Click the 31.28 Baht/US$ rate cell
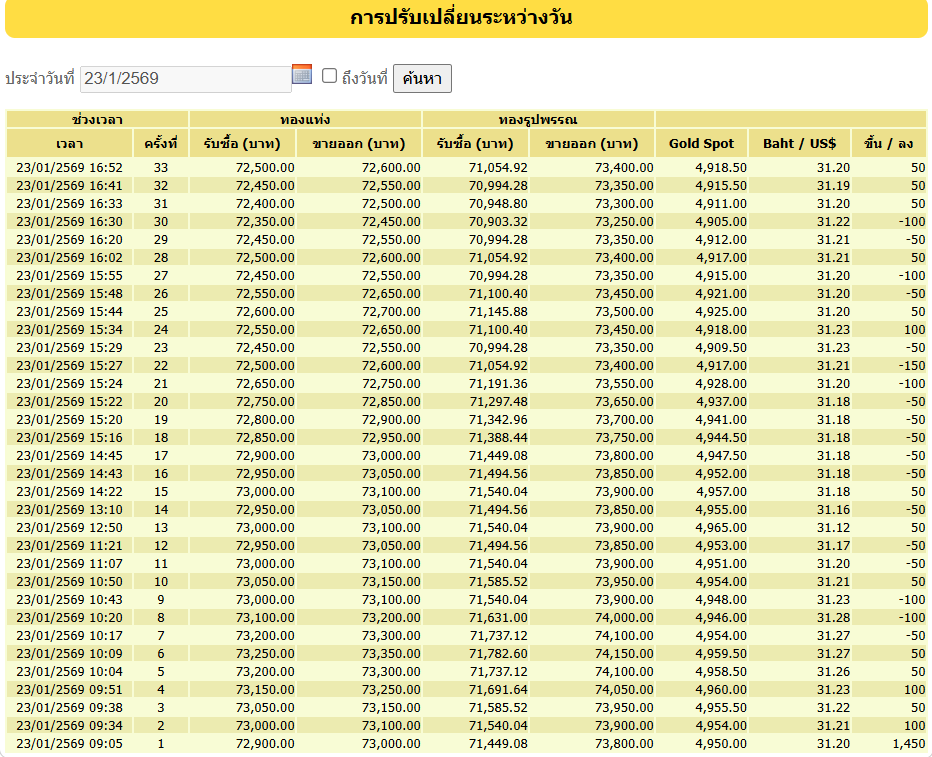 click(x=799, y=617)
